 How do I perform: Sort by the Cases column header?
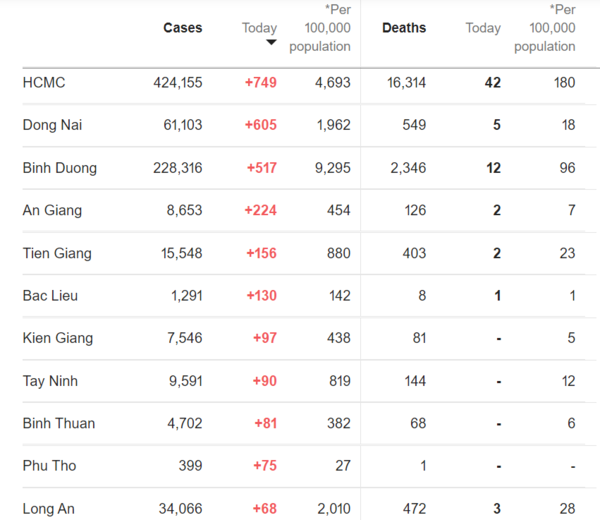click(183, 28)
